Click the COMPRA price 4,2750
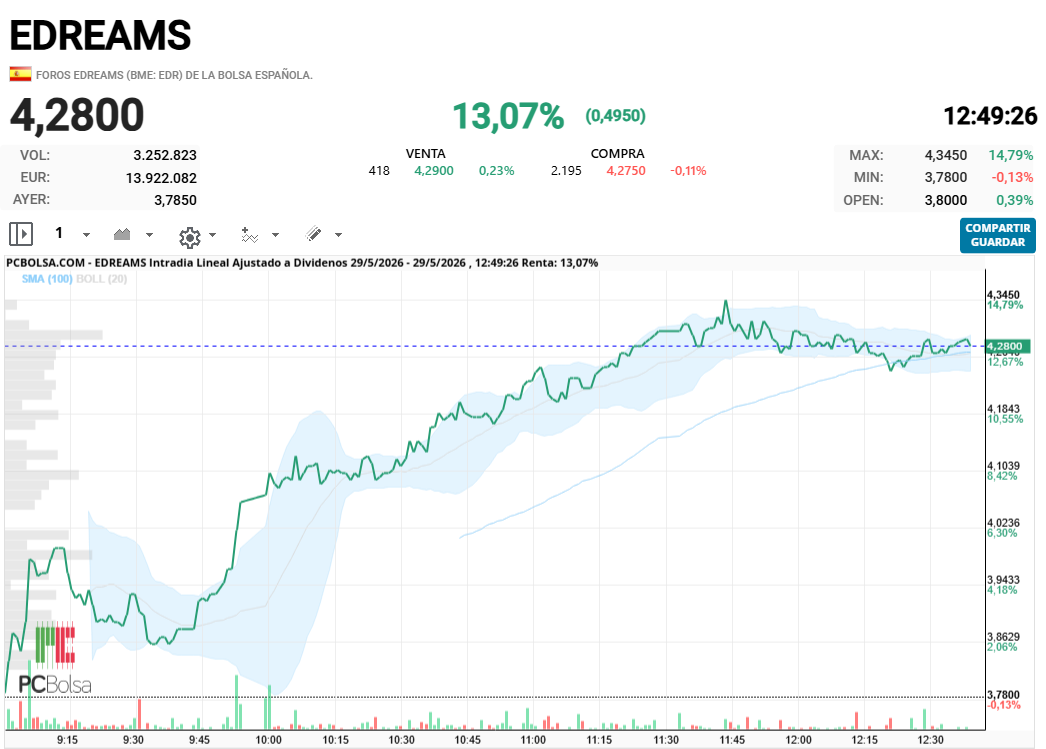This screenshot has width=1046, height=749. pos(626,171)
